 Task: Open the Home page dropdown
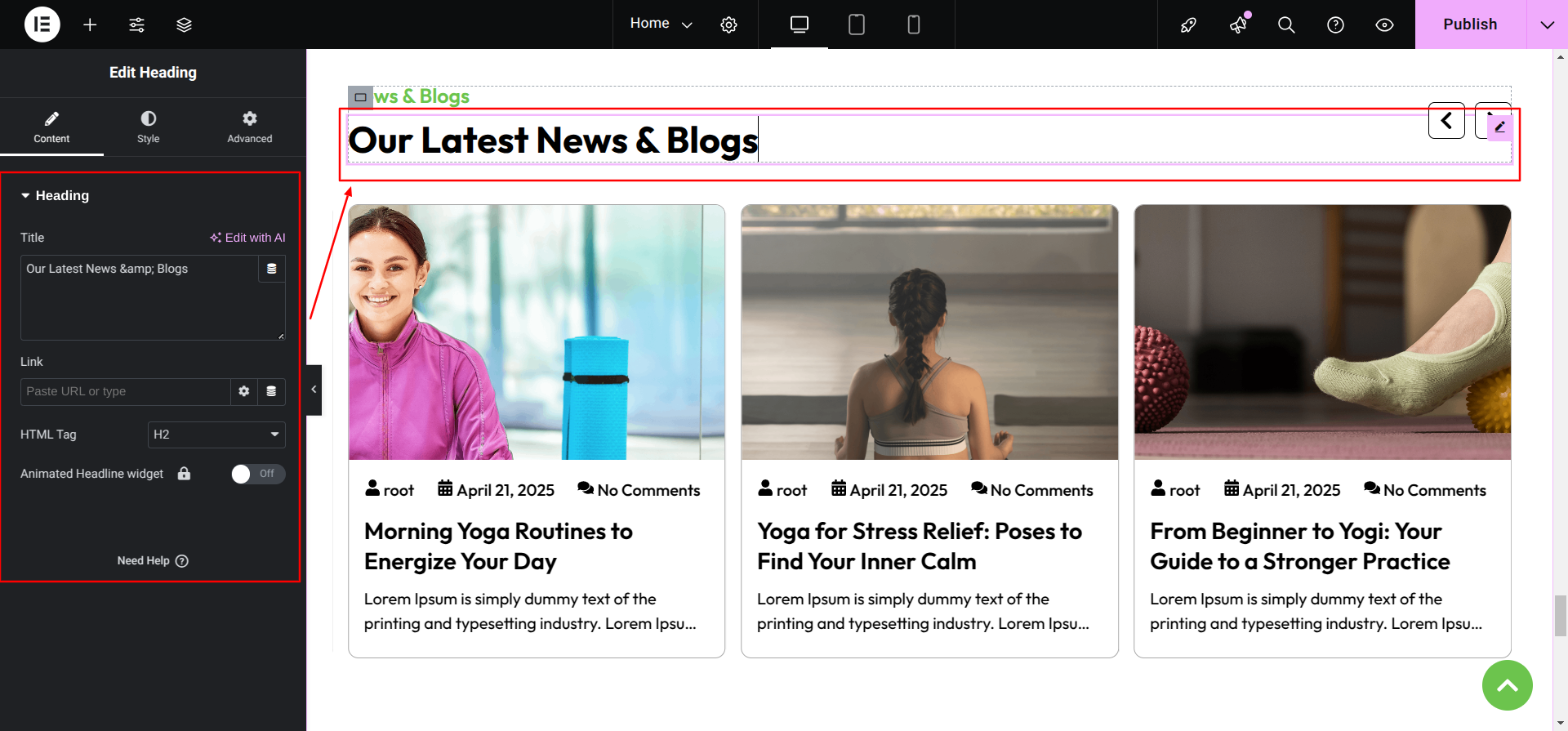coord(661,24)
